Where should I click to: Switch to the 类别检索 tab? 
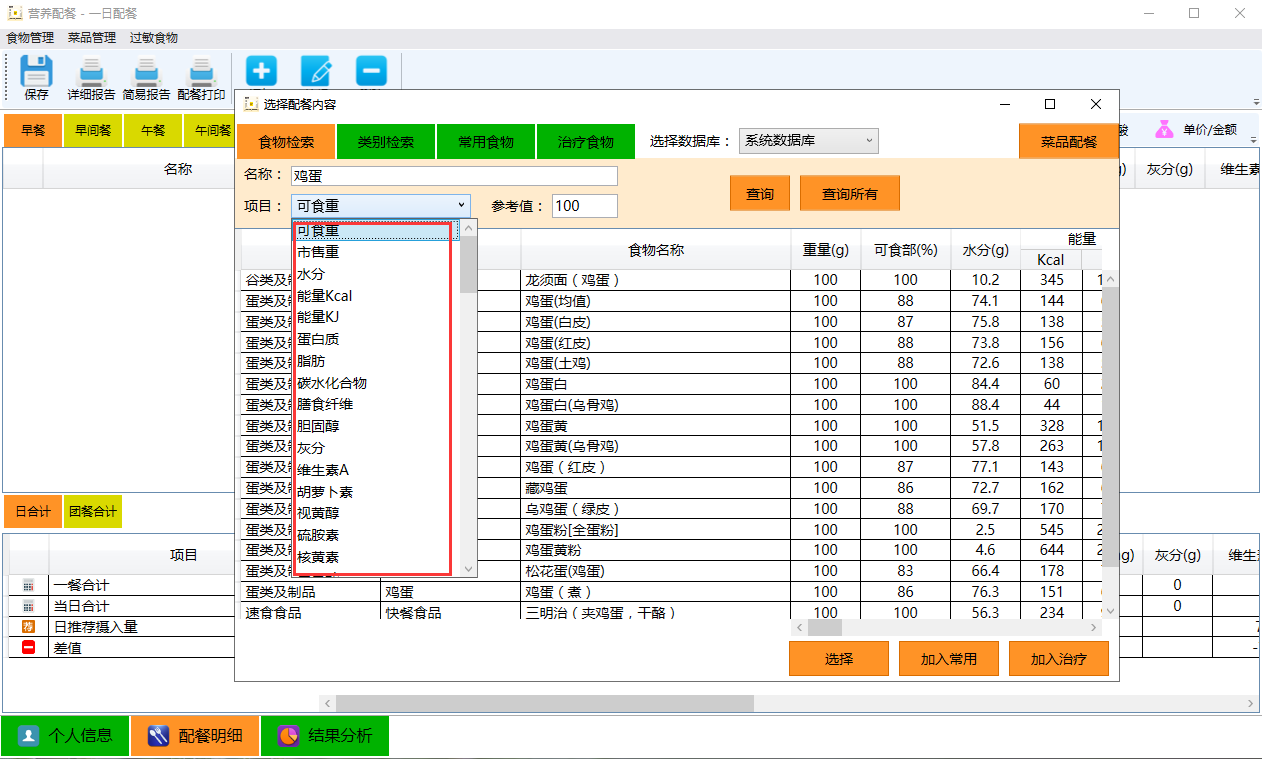(386, 142)
